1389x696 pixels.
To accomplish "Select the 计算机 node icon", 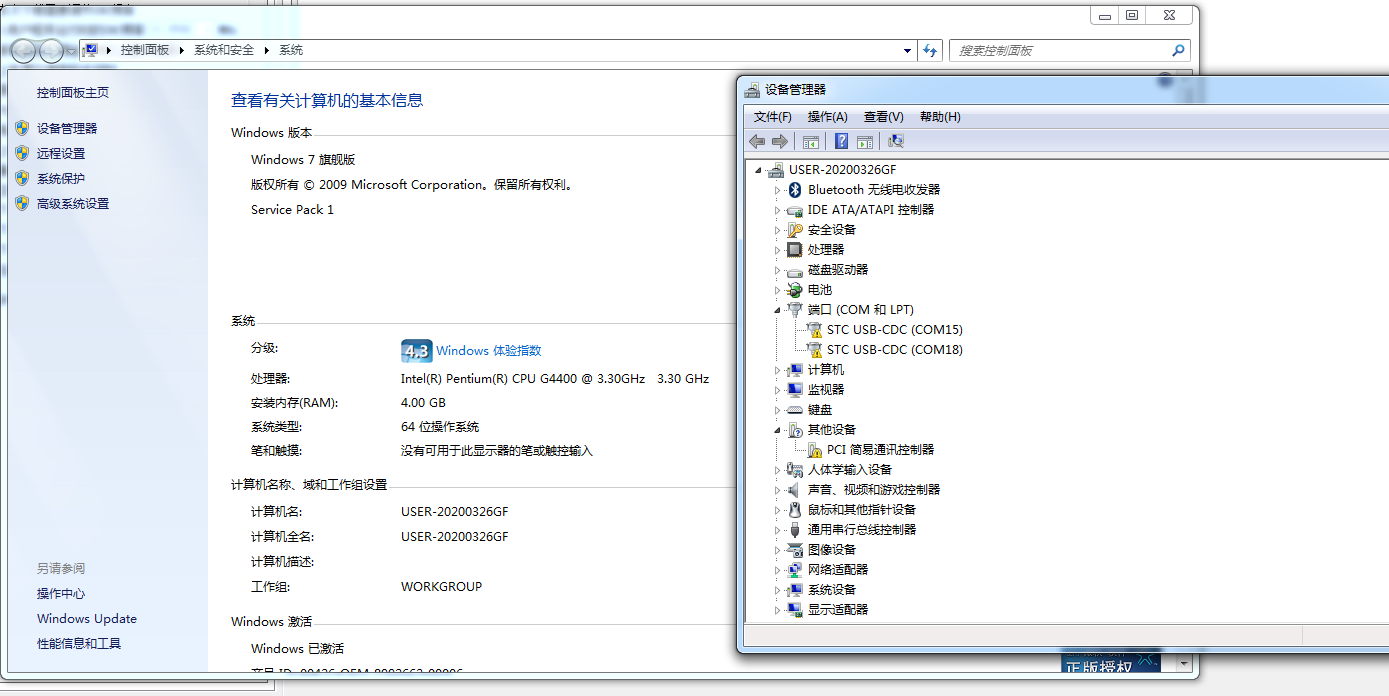I will click(794, 370).
